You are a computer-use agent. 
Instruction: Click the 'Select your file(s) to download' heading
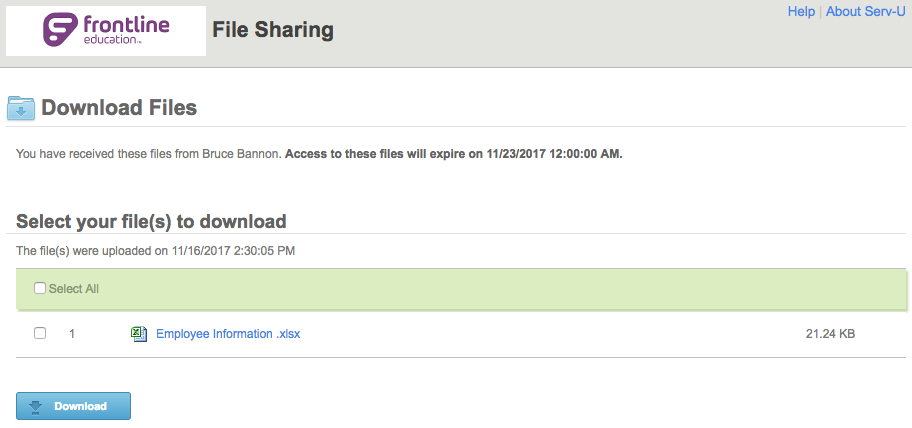(151, 221)
